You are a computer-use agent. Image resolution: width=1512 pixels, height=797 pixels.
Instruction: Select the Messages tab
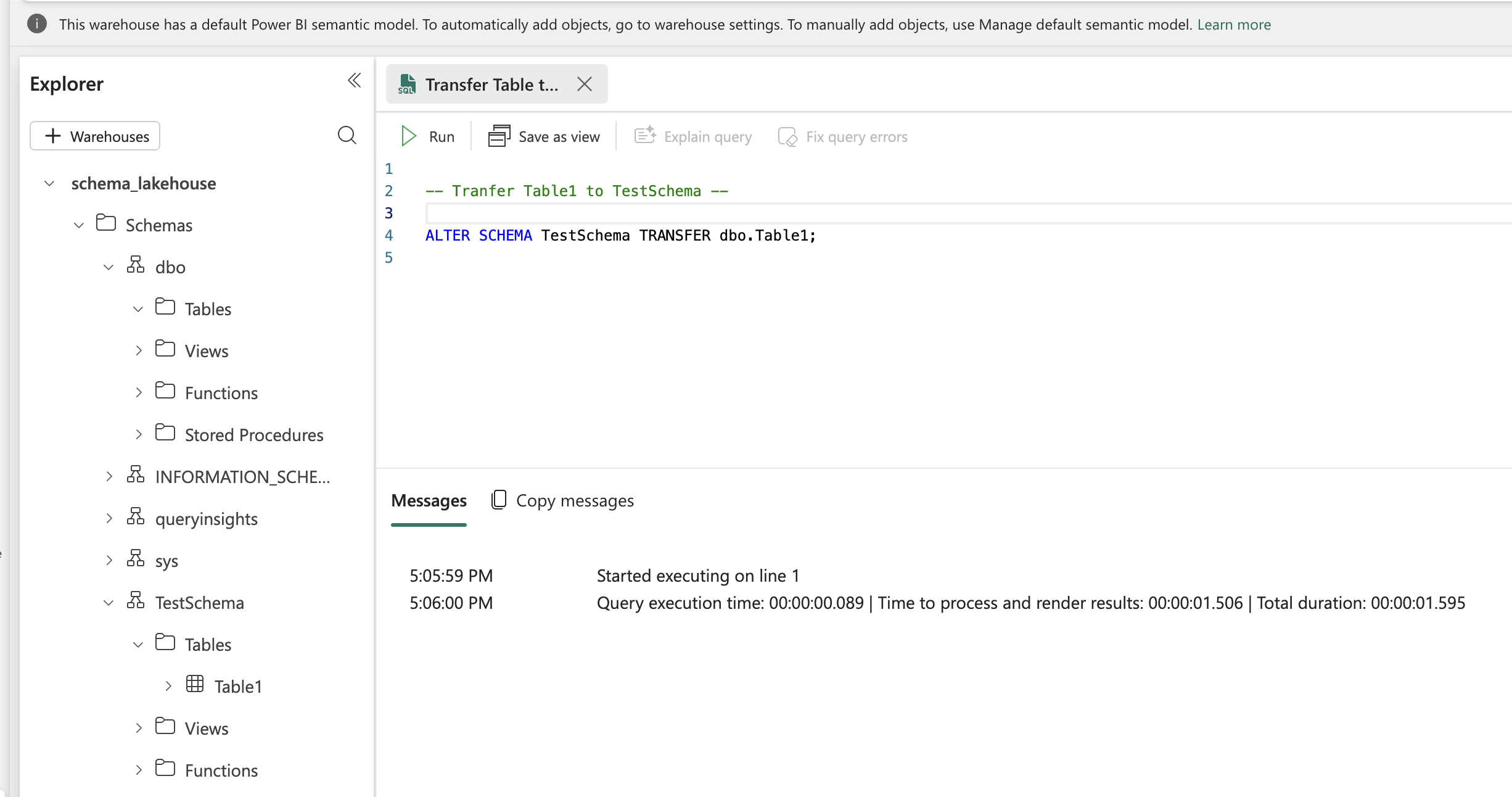pos(429,501)
